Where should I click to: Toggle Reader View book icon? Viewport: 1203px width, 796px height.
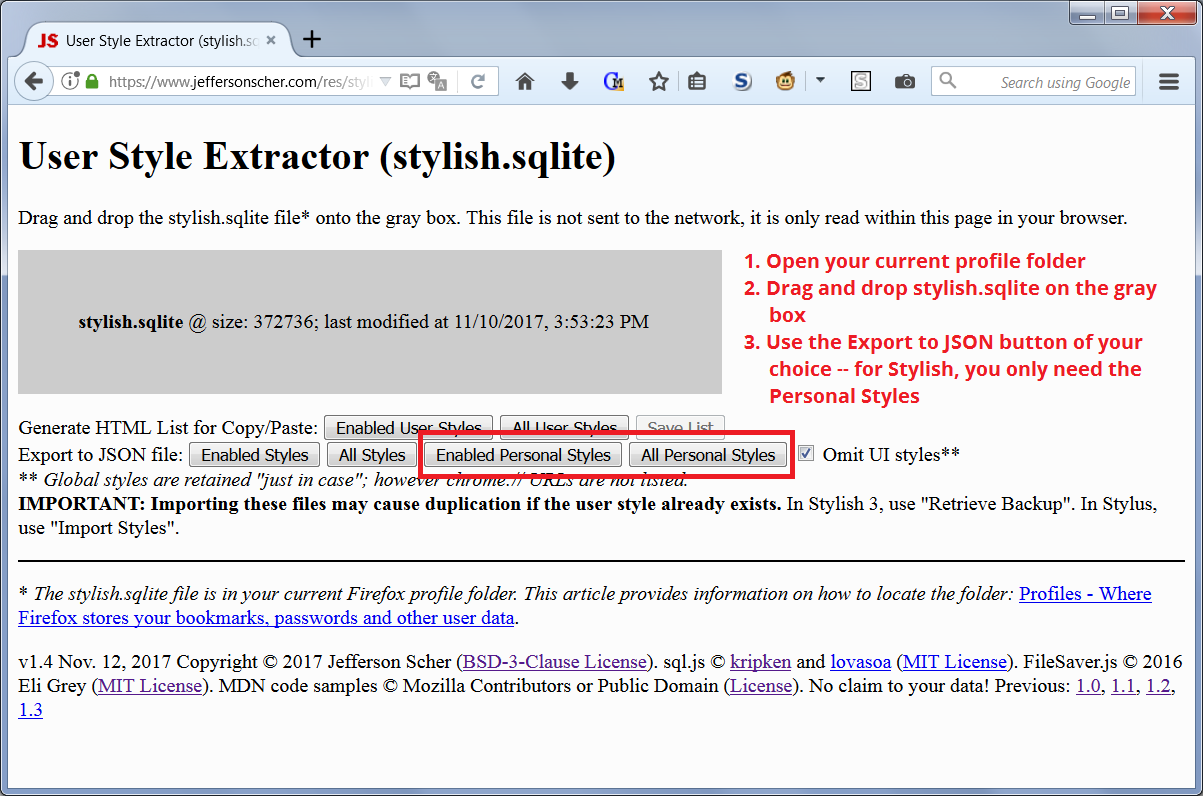[x=410, y=82]
